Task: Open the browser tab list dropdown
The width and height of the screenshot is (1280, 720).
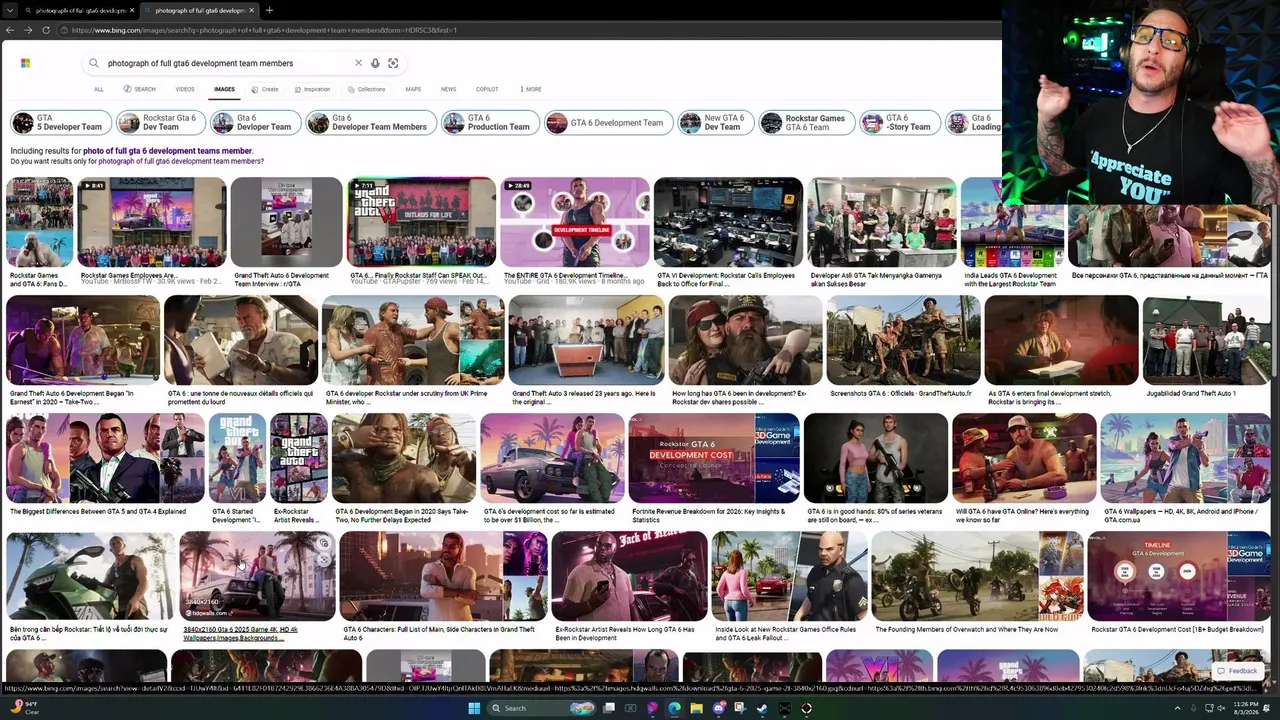Action: point(10,10)
